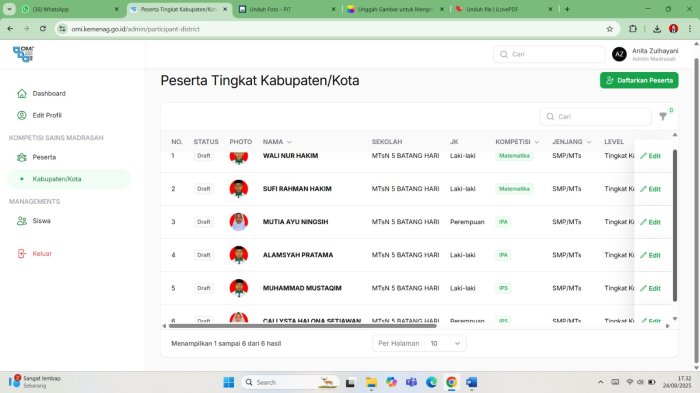700x393 pixels.
Task: Open the Windows Start menu
Action: point(229,382)
